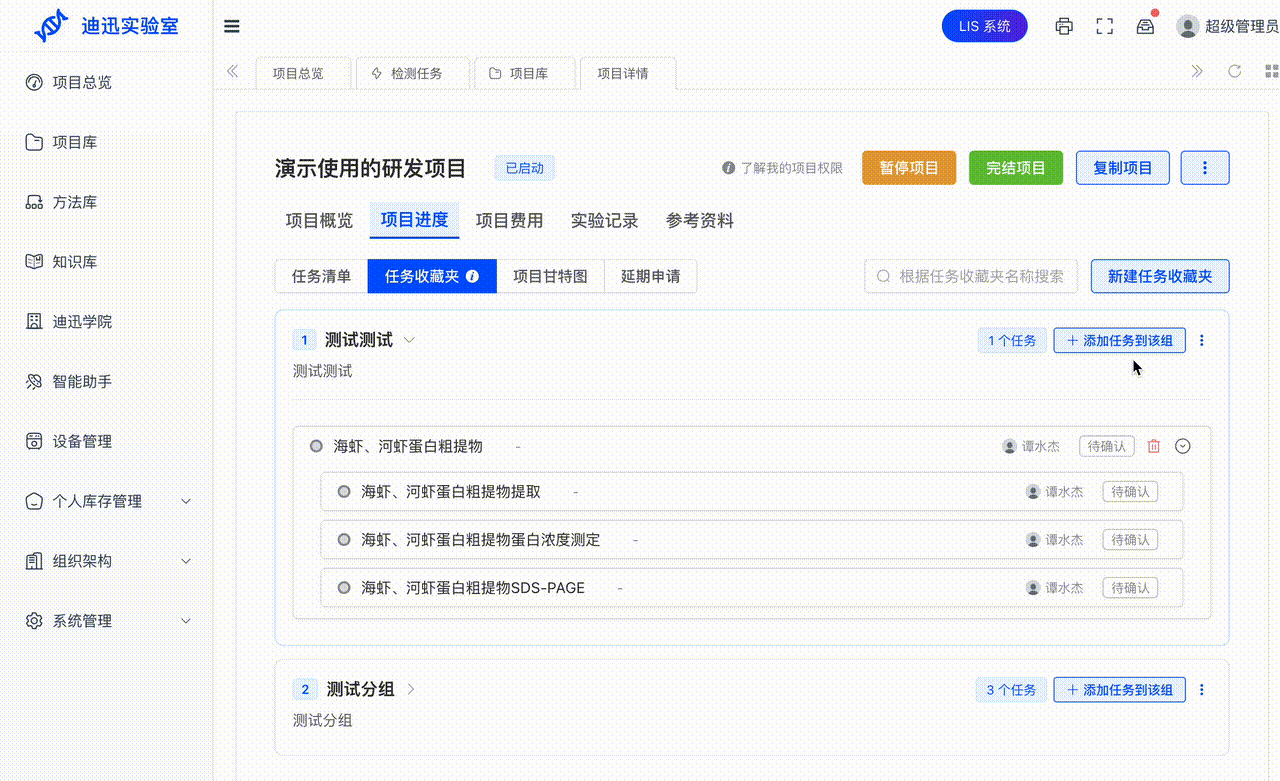Viewport: 1280px width, 781px height.
Task: Click the 组织架构 sidebar icon
Action: point(34,561)
